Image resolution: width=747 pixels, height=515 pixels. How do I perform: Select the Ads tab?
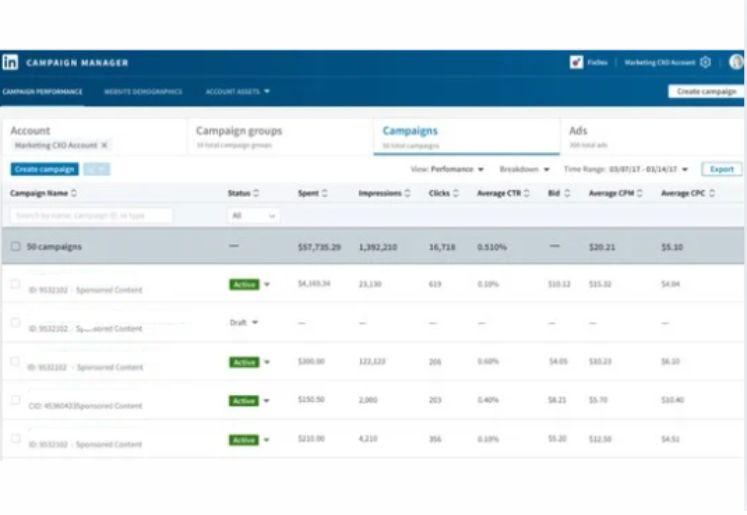(x=653, y=137)
